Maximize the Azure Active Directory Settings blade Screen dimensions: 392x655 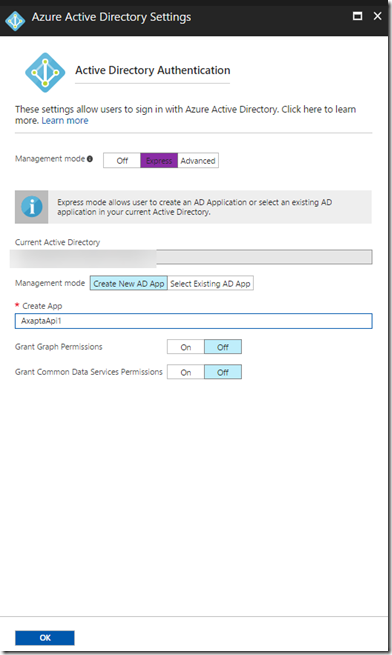tap(357, 16)
